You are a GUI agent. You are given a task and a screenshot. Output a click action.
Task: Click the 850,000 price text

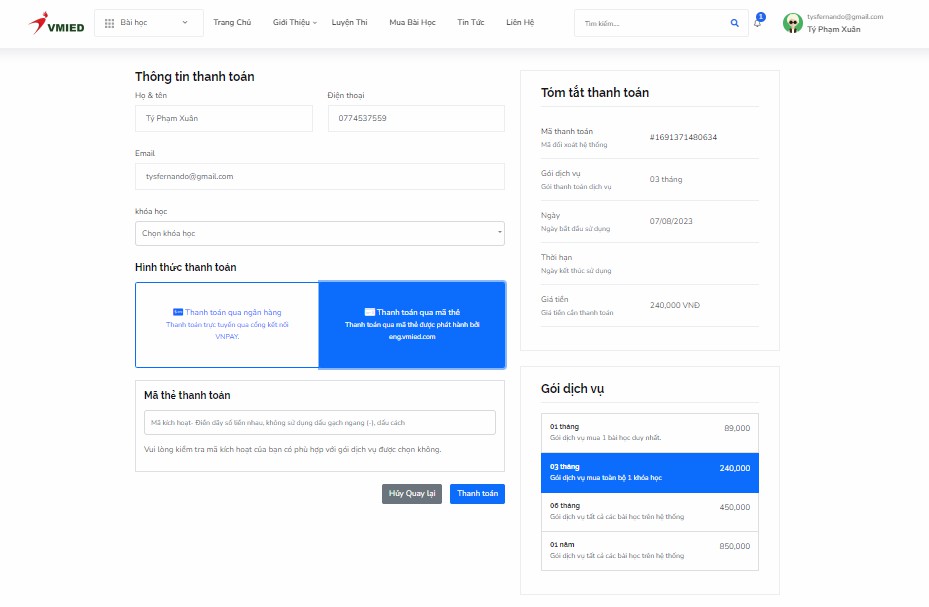point(735,546)
